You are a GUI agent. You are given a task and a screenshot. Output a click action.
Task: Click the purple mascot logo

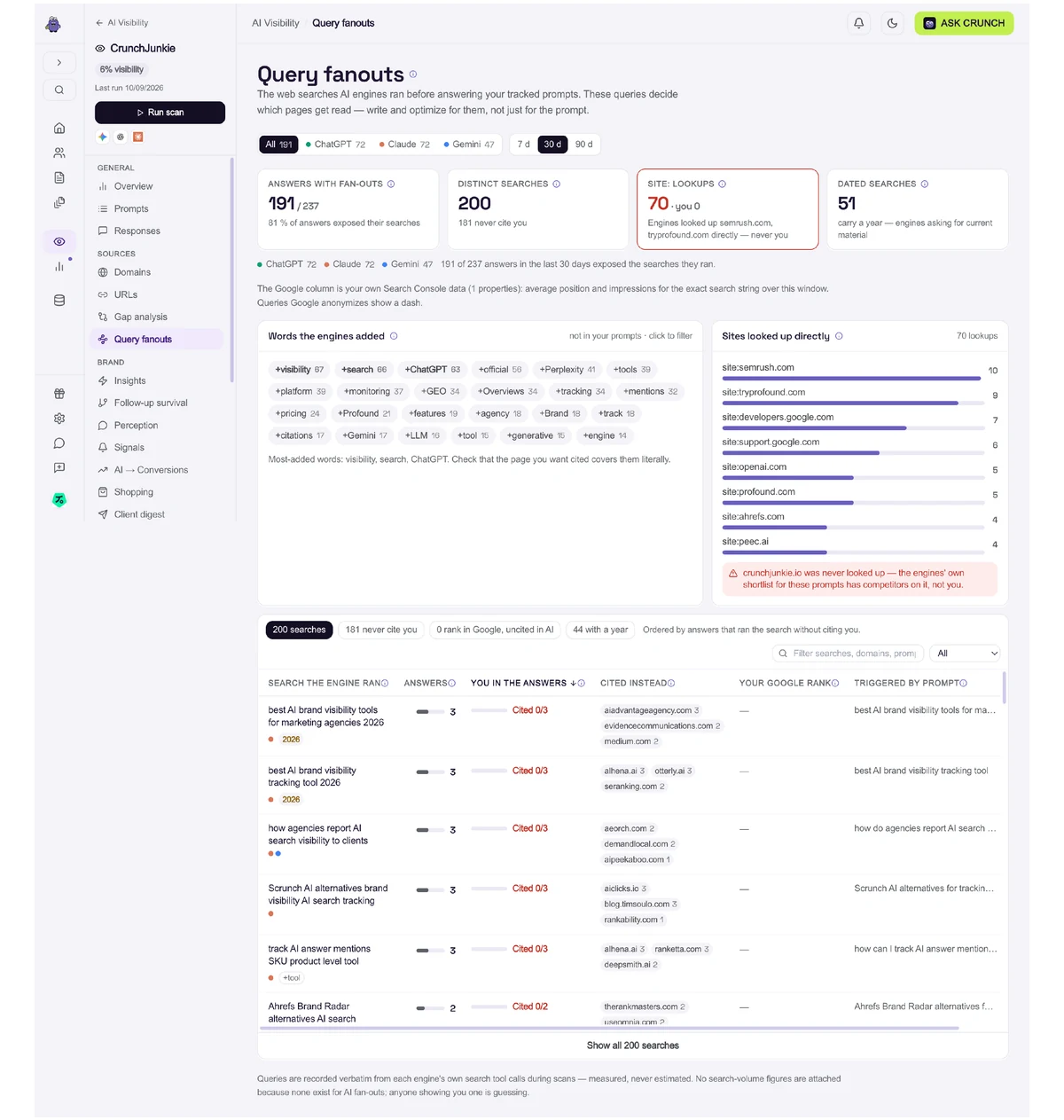pos(53,25)
